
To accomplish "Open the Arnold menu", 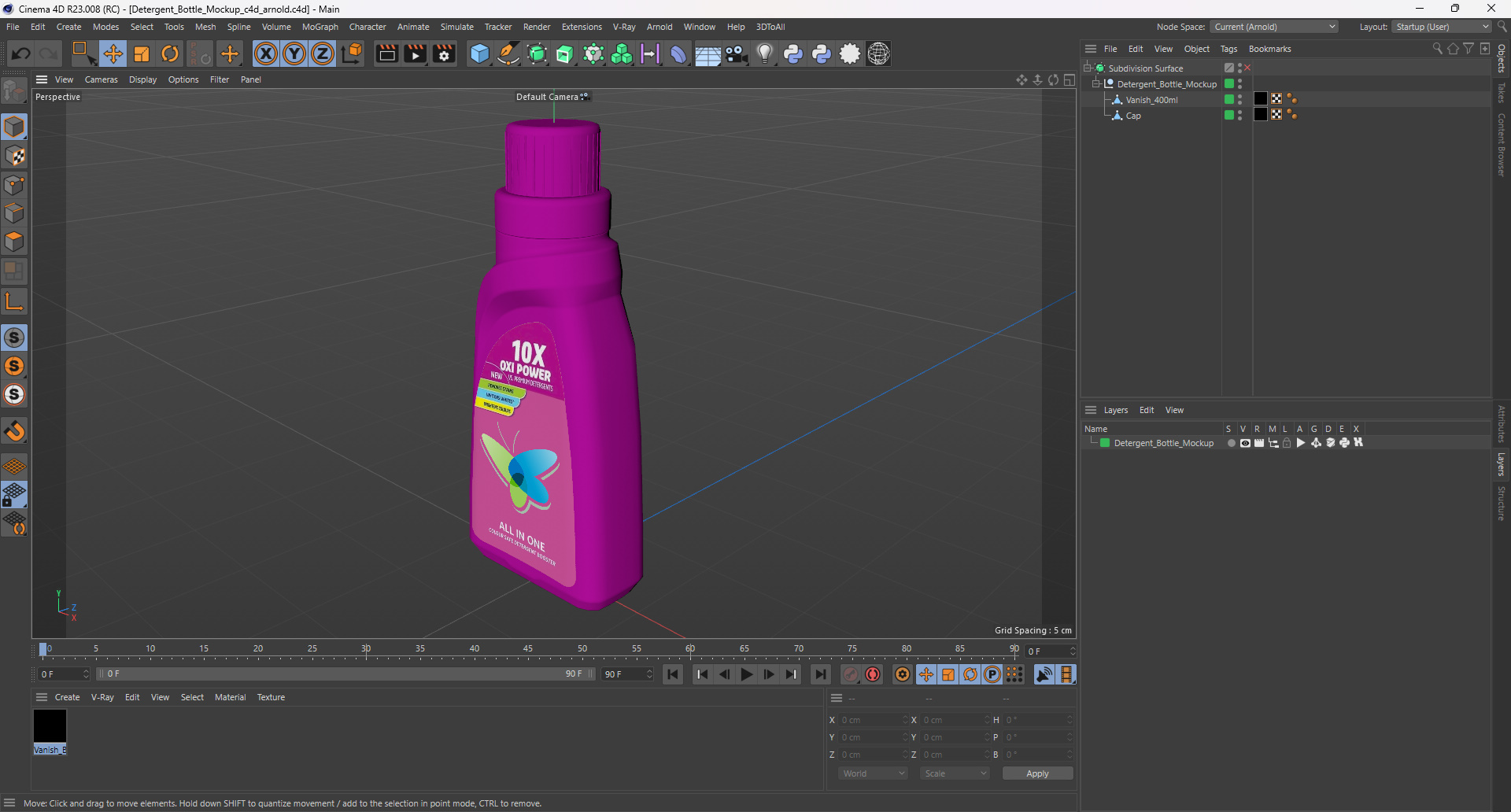I will click(x=659, y=27).
